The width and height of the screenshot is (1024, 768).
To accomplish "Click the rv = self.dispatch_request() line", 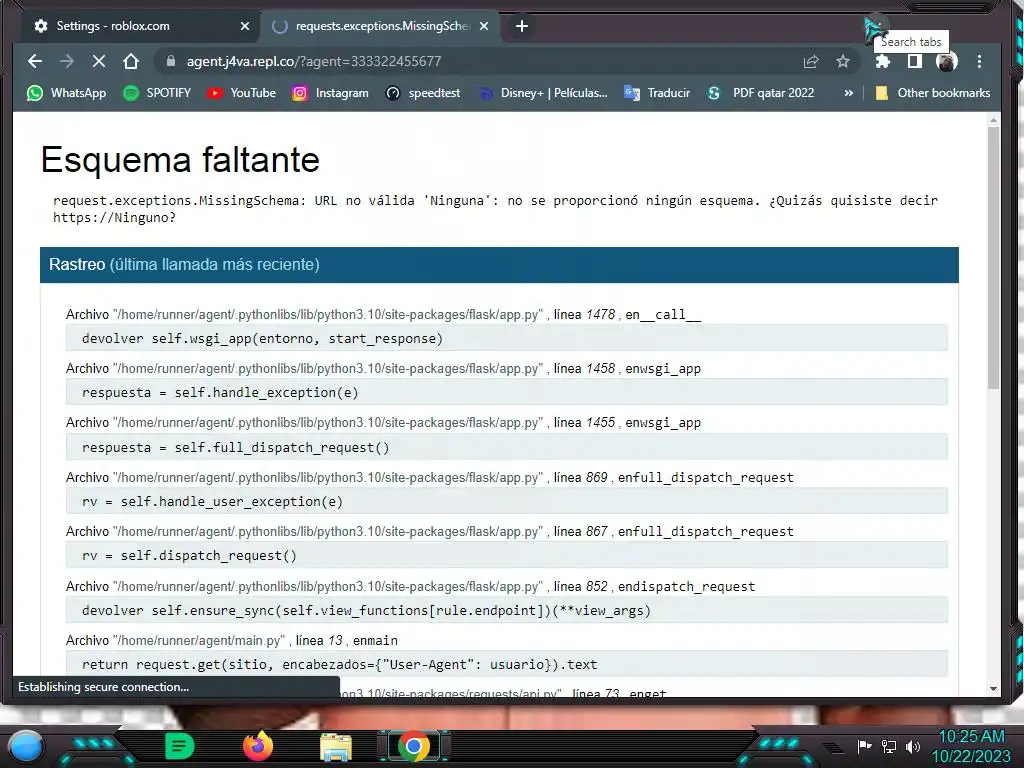I will pyautogui.click(x=507, y=556).
